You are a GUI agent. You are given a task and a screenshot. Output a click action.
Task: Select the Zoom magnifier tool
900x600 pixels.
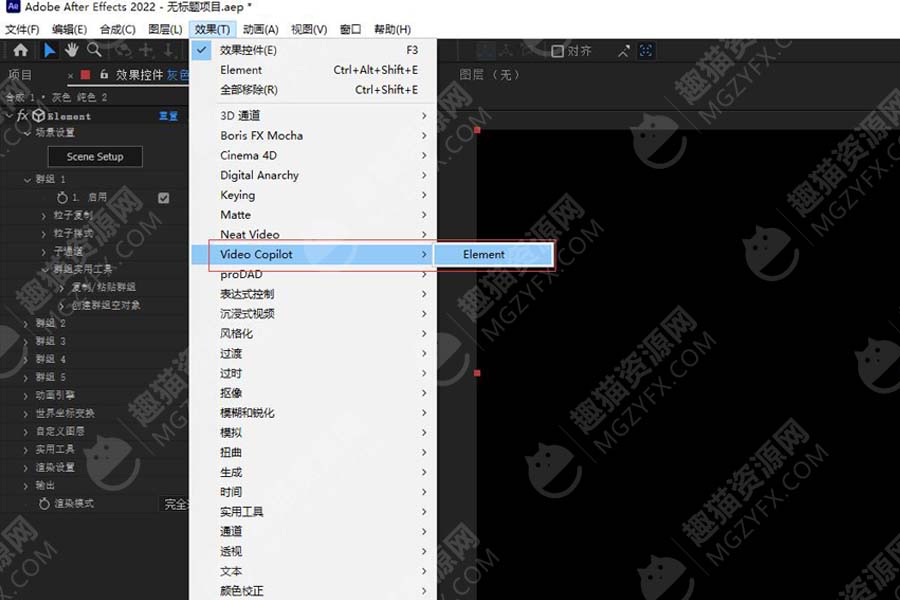pyautogui.click(x=94, y=51)
